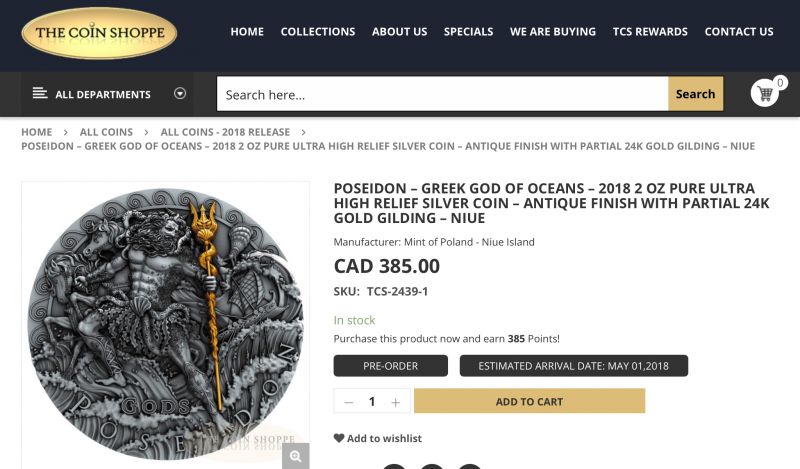Viewport: 800px width, 469px height.
Task: Click the Pre-Order button
Action: point(390,366)
